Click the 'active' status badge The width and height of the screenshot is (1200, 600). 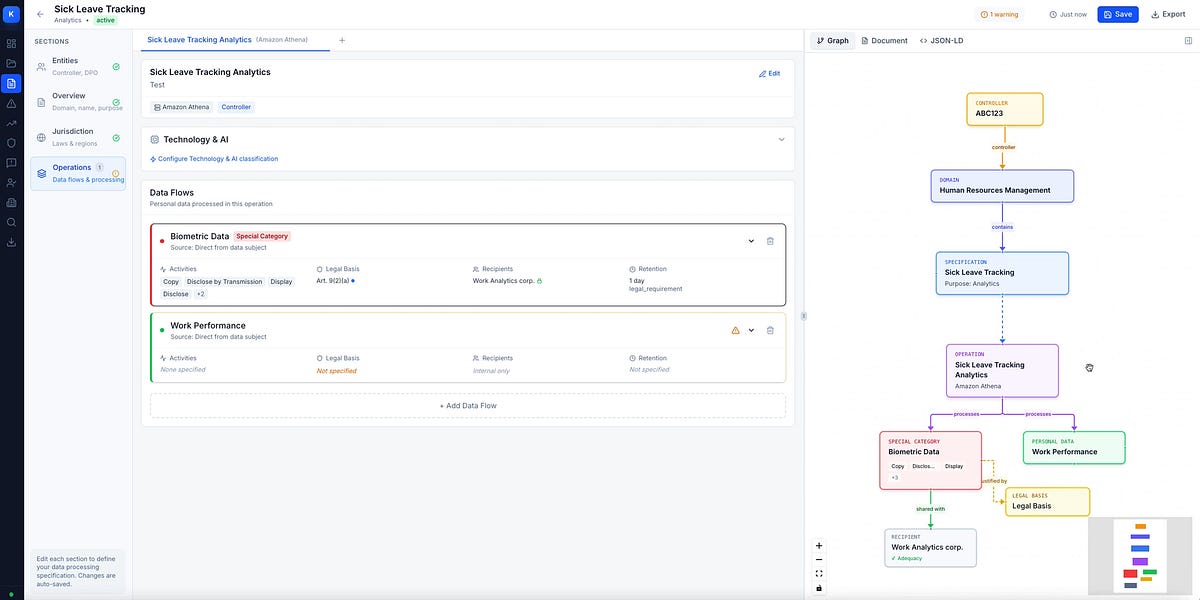(x=105, y=20)
